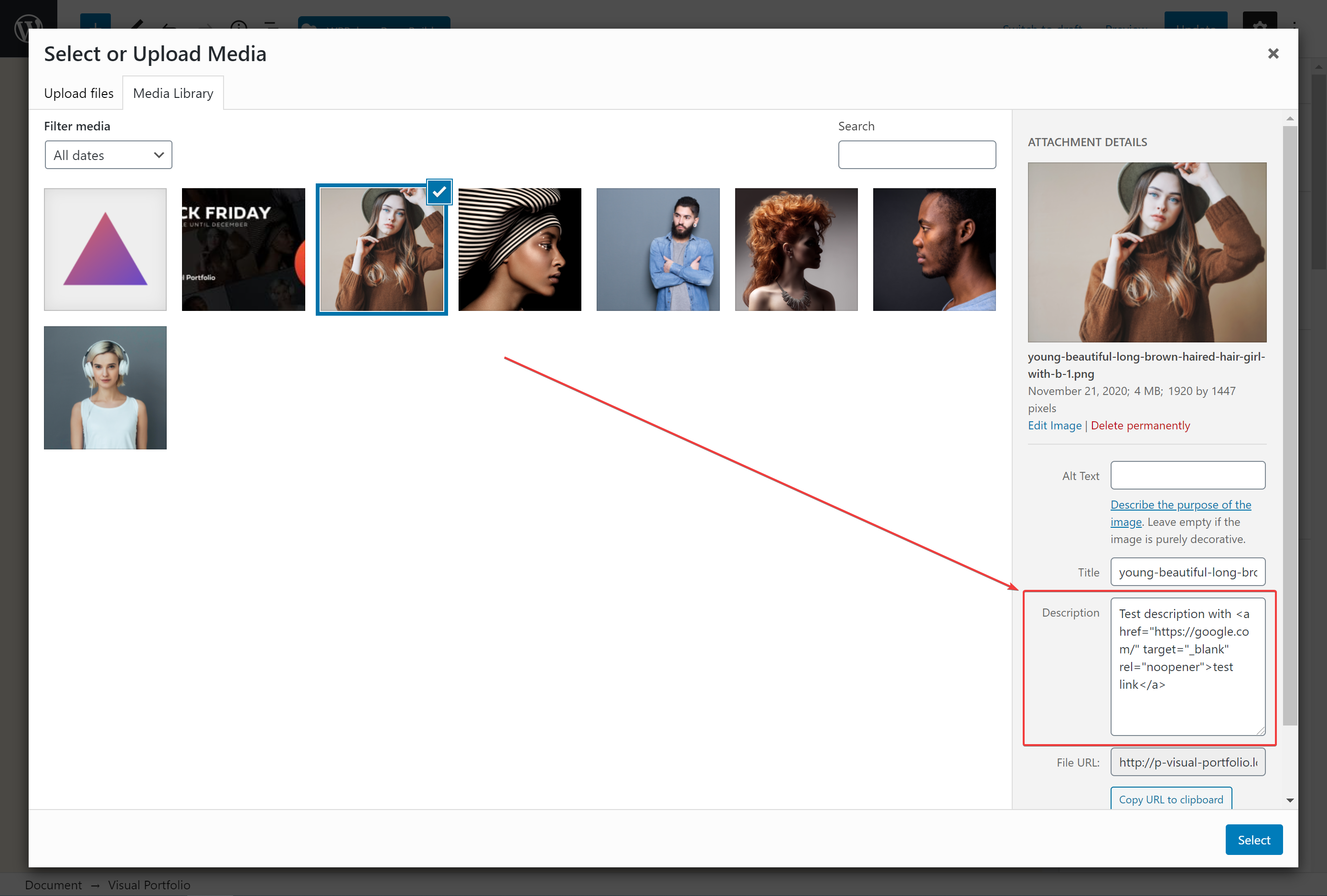
Task: Click the Upload files tab
Action: (78, 92)
